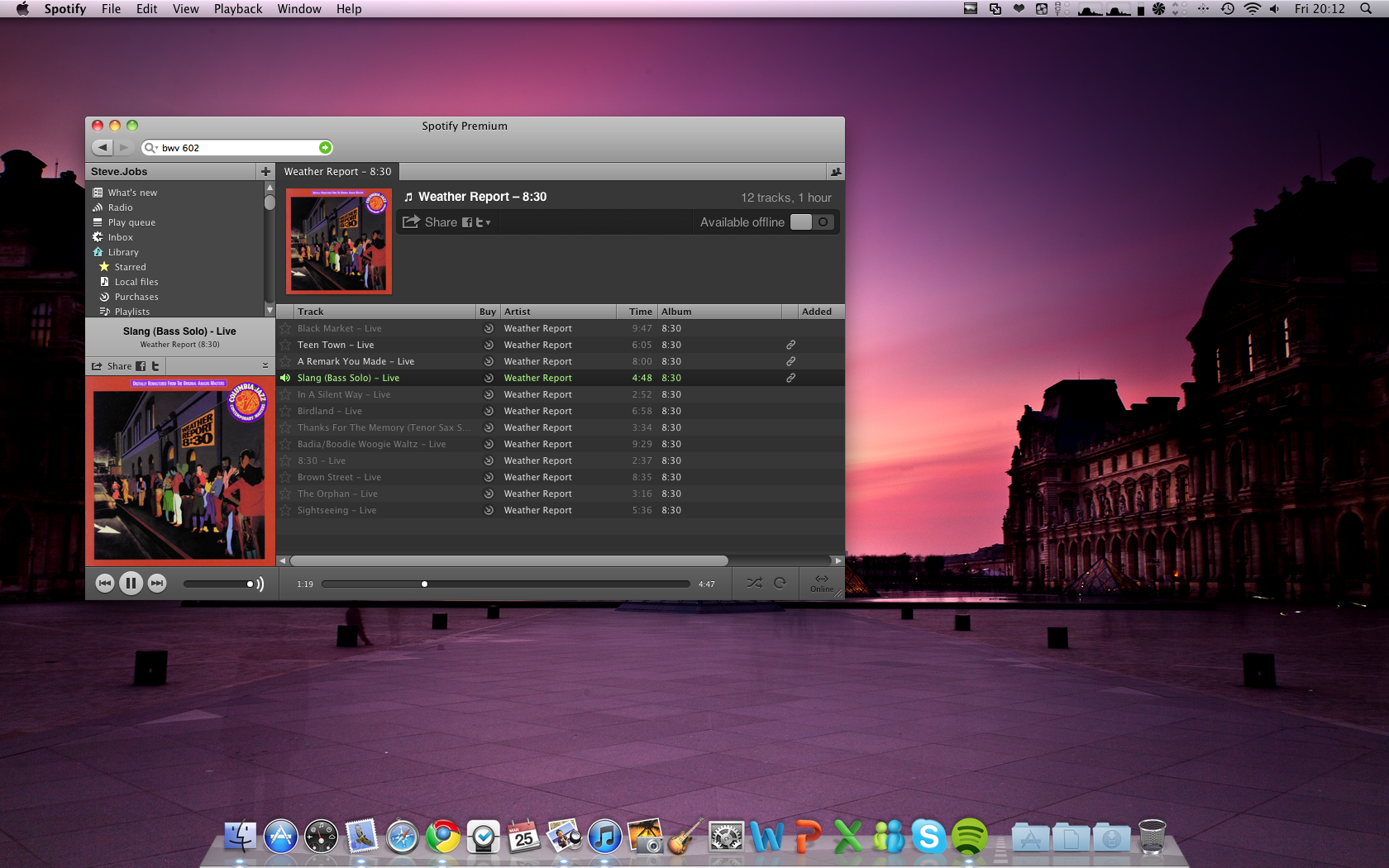This screenshot has width=1389, height=868.
Task: Open Finder from the Dock
Action: point(241,837)
